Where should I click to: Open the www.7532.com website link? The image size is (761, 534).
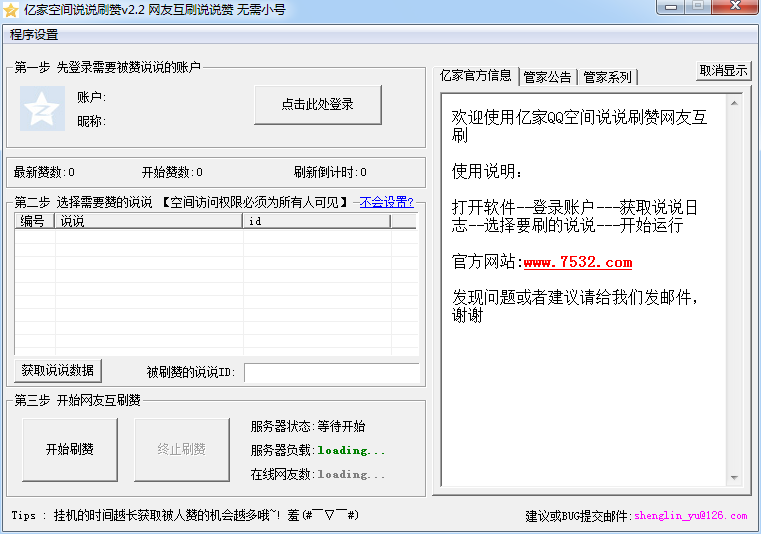577,263
